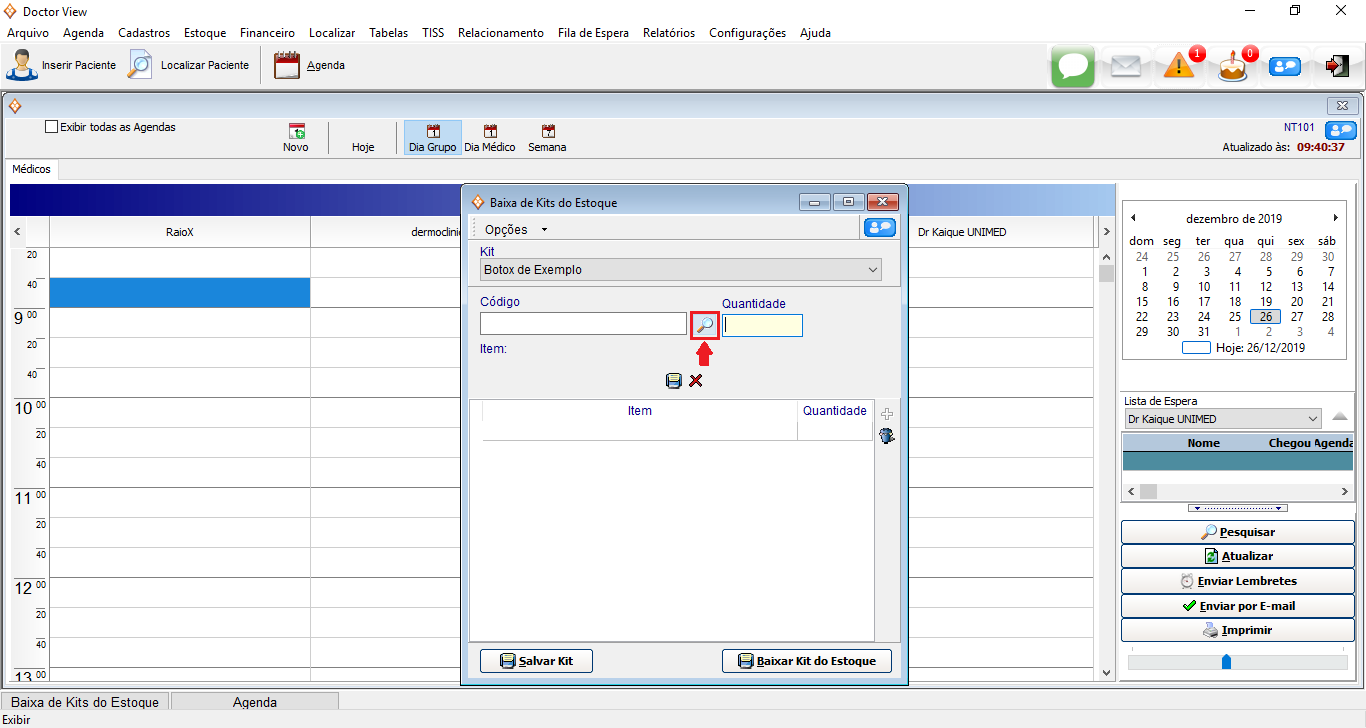Click the exit door icon in toolbar
This screenshot has height=728, width=1366.
pos(1337,66)
